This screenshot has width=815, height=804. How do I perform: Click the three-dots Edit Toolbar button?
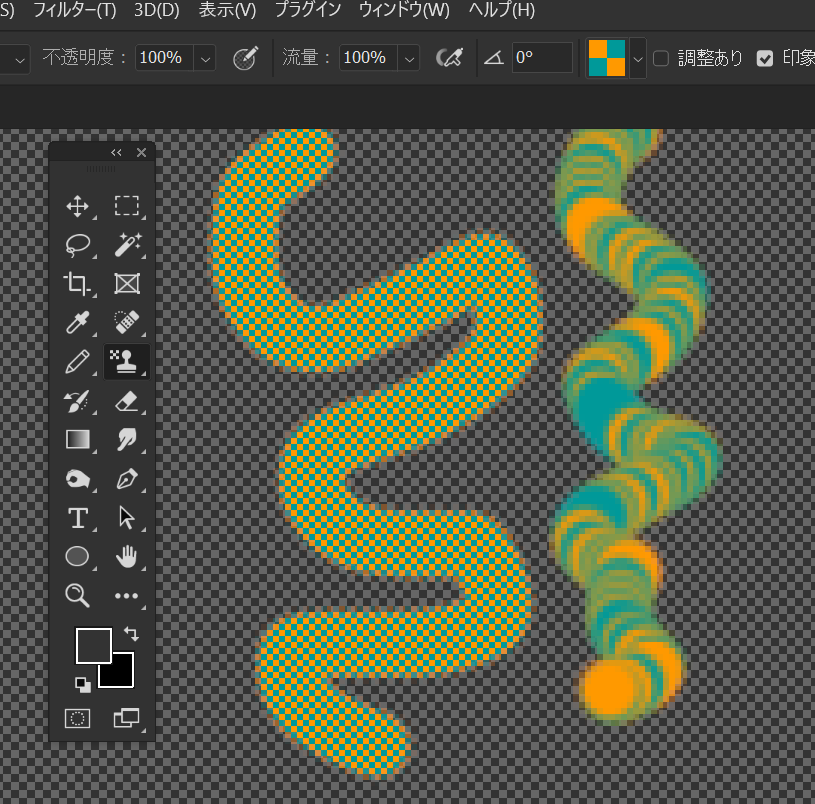click(x=127, y=596)
